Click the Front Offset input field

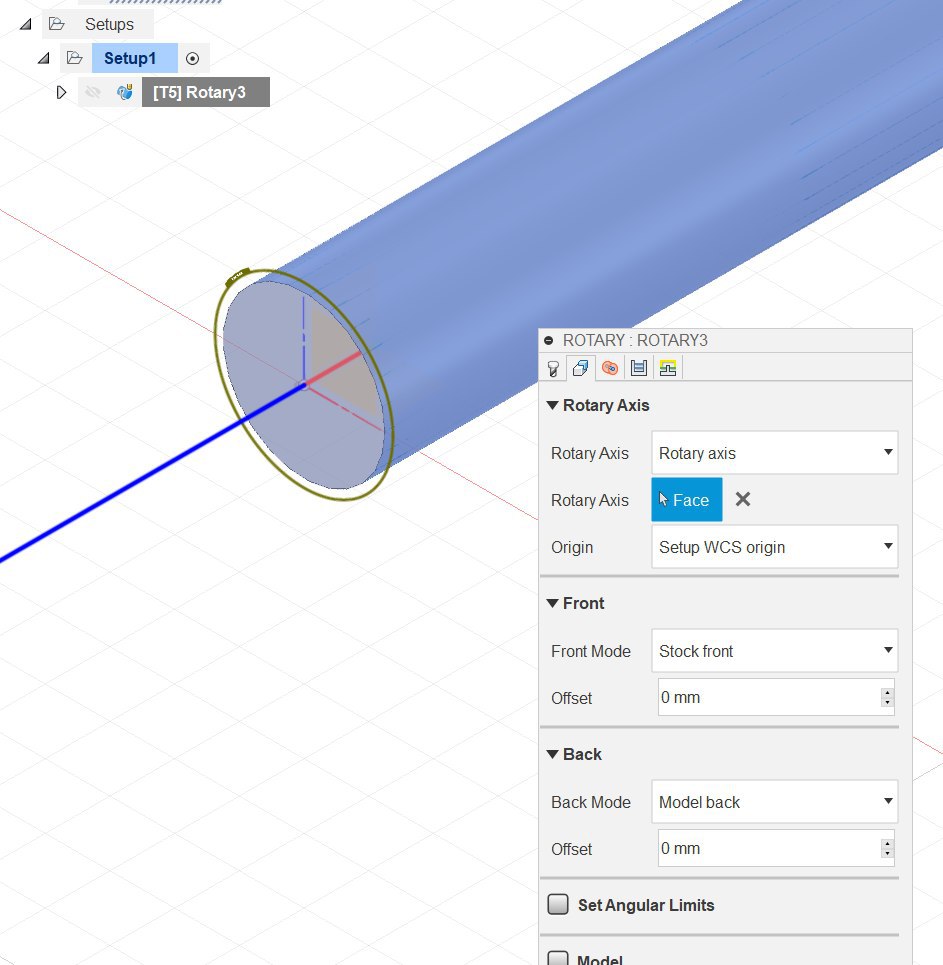pyautogui.click(x=769, y=697)
